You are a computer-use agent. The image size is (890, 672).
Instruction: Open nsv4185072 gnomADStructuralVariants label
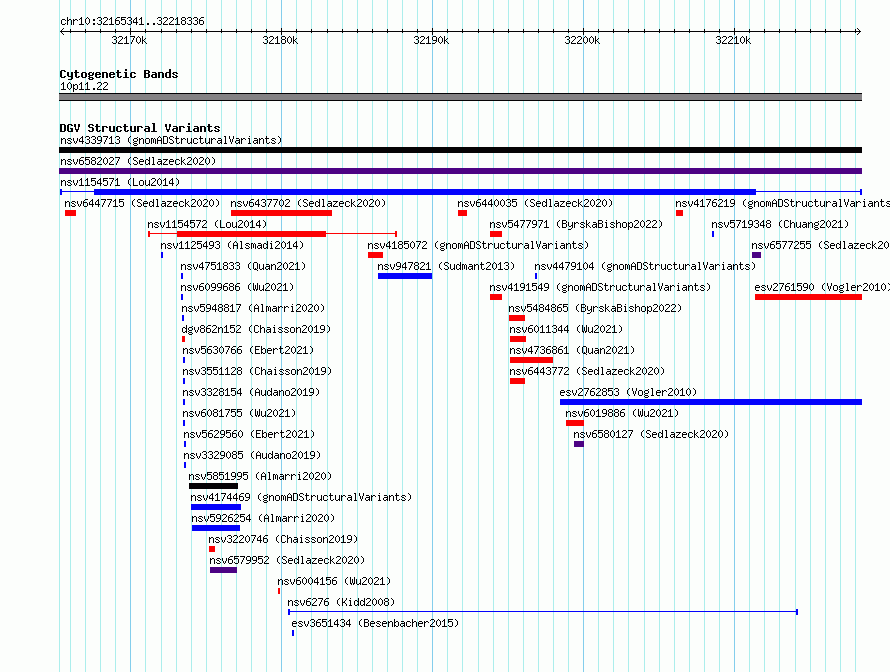point(478,245)
